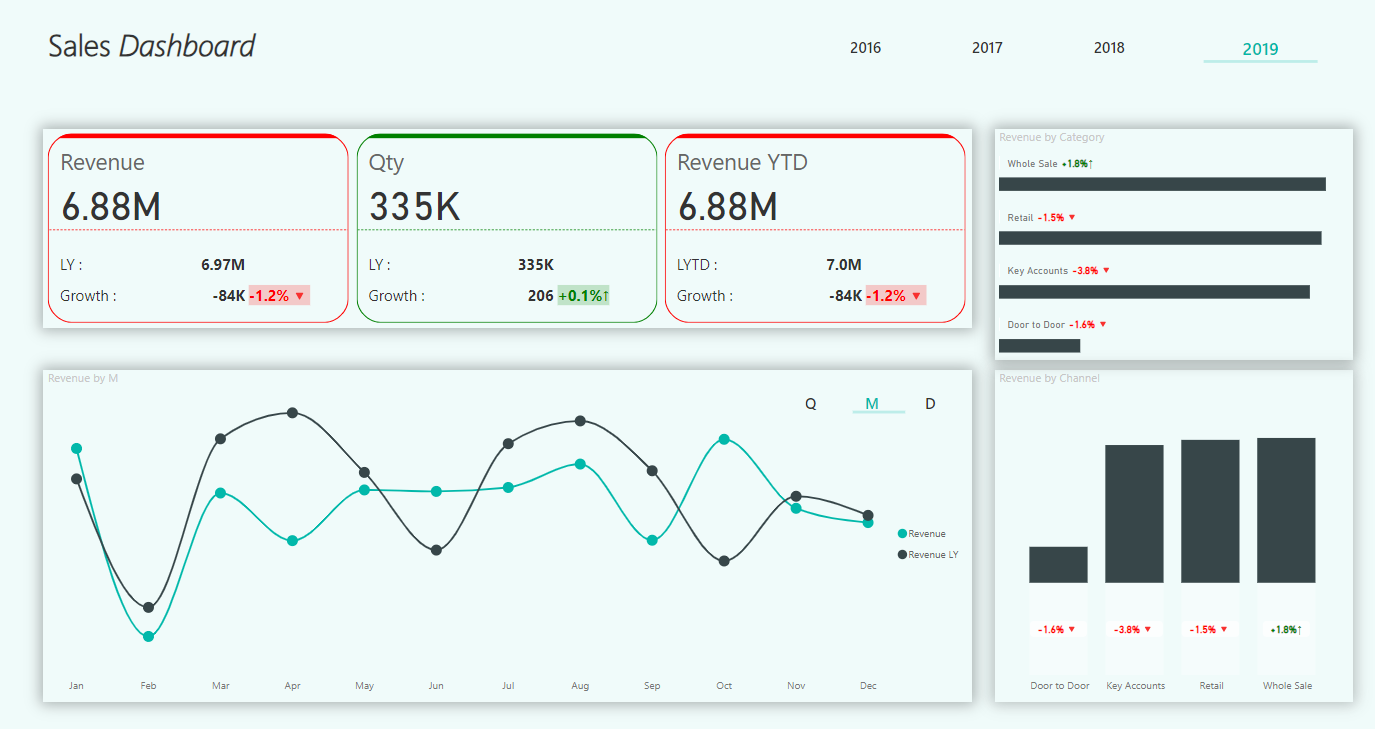Select the Whole Sale horizontal bar in Revenue by Category
Image resolution: width=1375 pixels, height=729 pixels.
1161,184
